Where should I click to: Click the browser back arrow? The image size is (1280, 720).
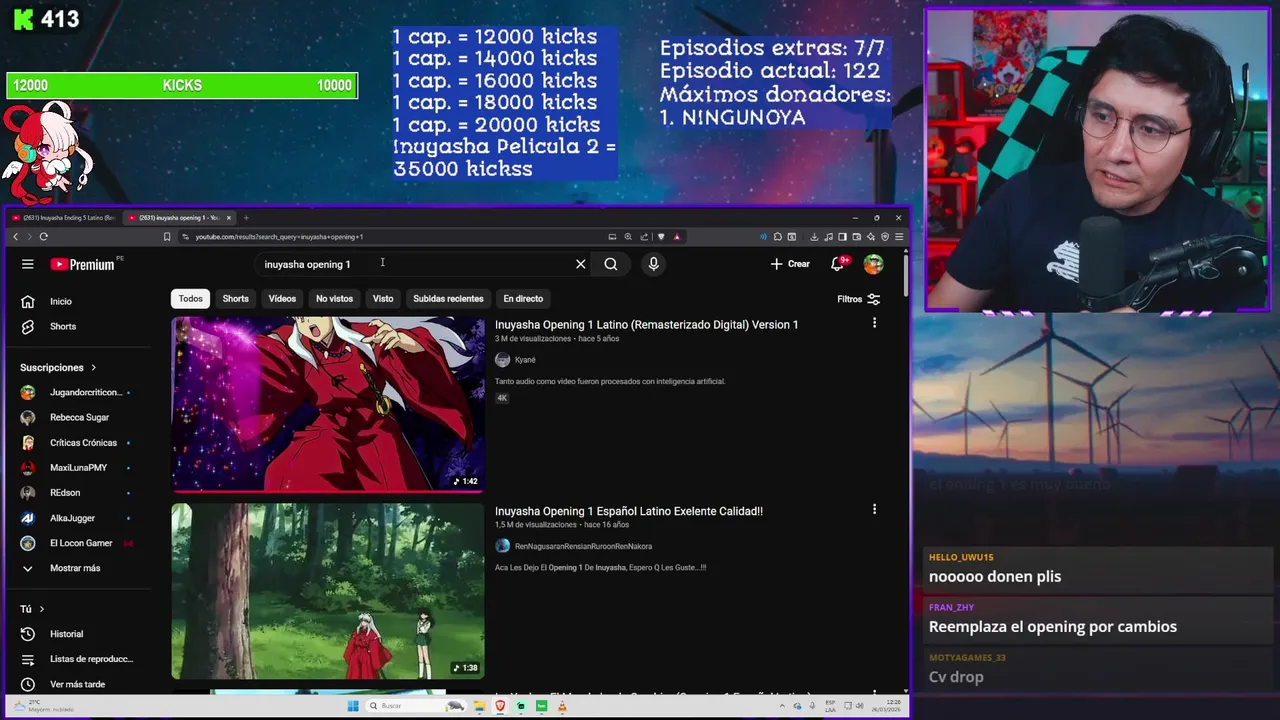(x=15, y=237)
